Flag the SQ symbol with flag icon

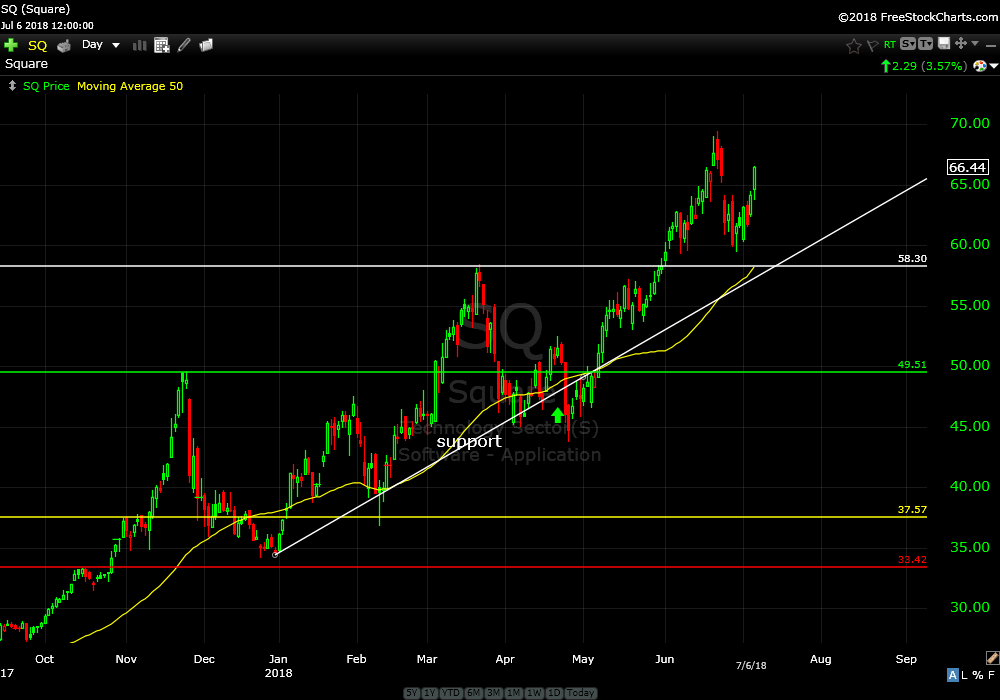pos(871,45)
